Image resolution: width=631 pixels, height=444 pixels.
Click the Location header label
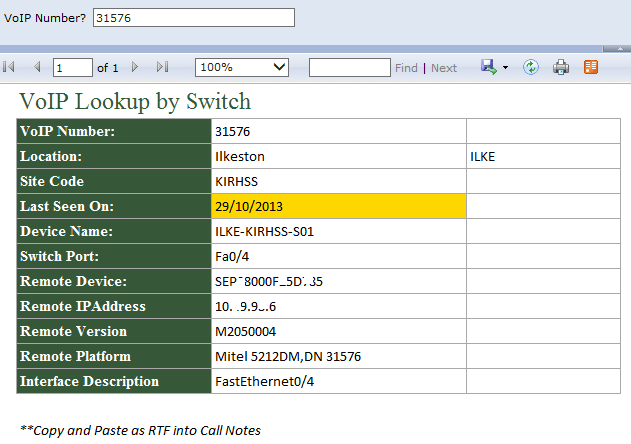tap(51, 156)
